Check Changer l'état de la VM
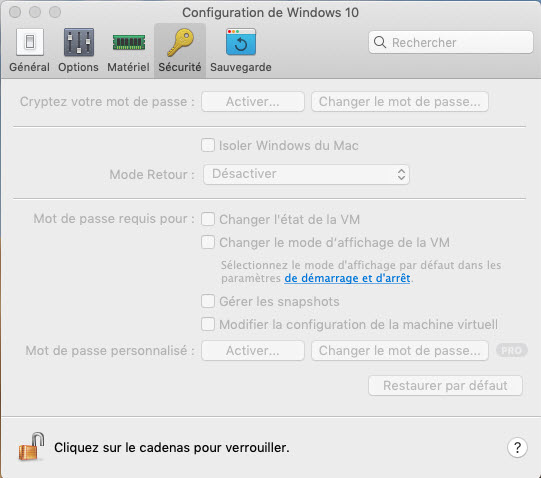This screenshot has width=541, height=478. (208, 219)
